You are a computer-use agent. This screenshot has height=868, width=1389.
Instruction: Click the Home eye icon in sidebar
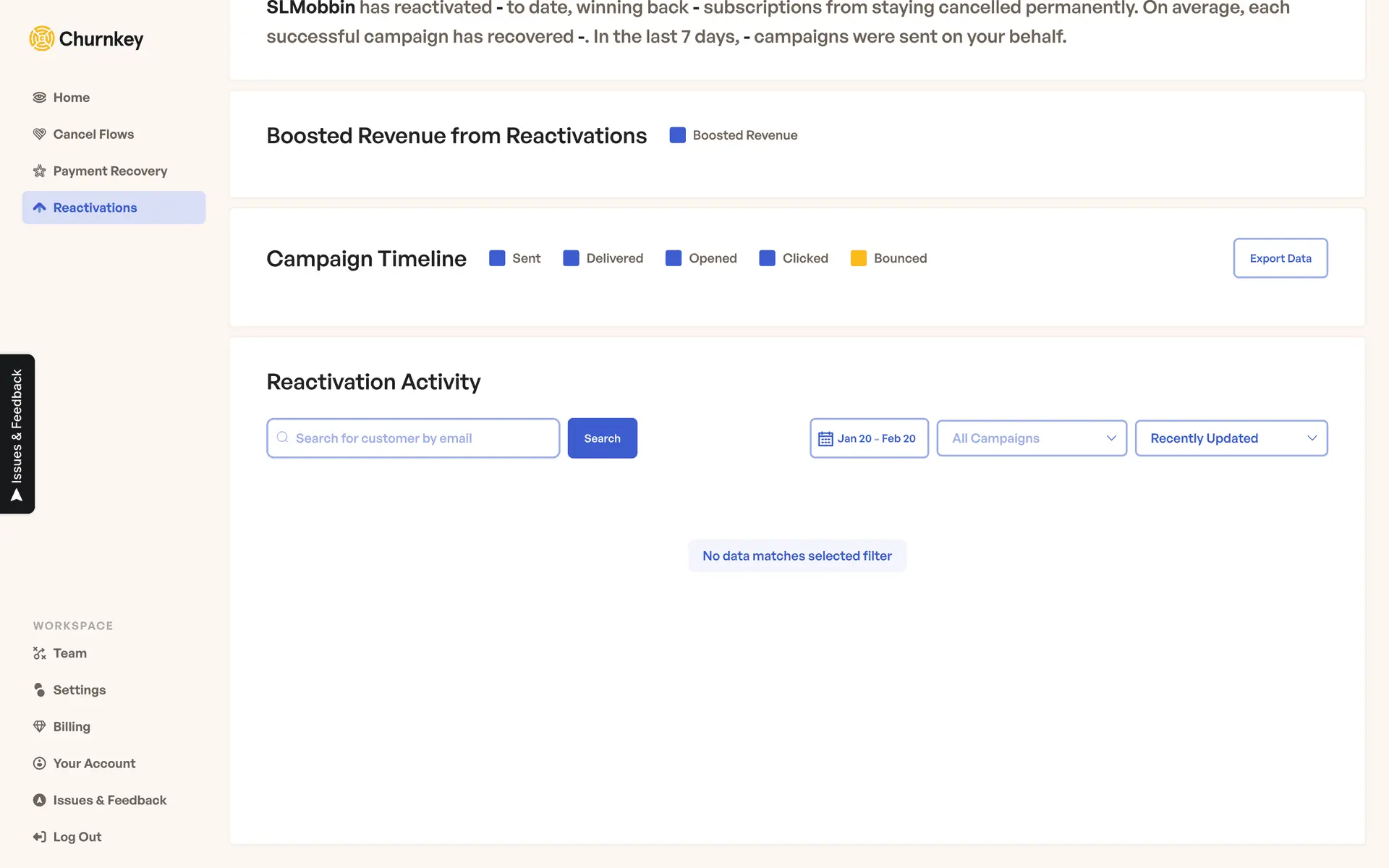pos(40,98)
